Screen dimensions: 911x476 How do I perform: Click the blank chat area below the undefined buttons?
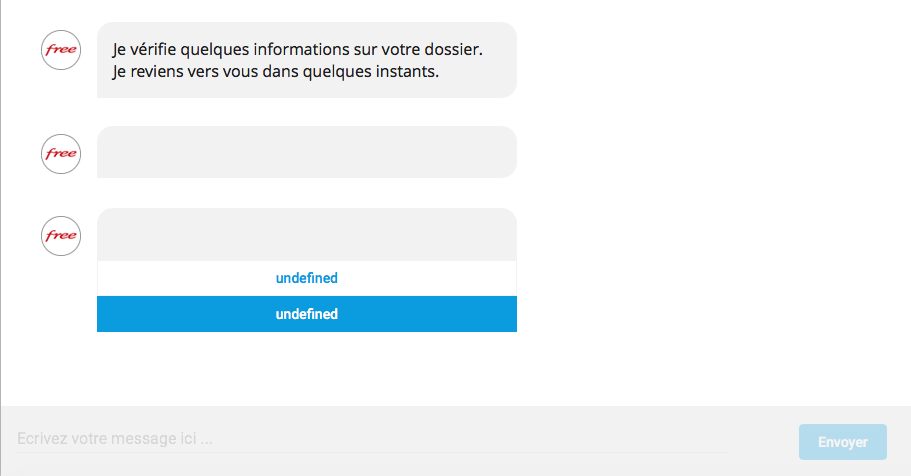click(307, 368)
